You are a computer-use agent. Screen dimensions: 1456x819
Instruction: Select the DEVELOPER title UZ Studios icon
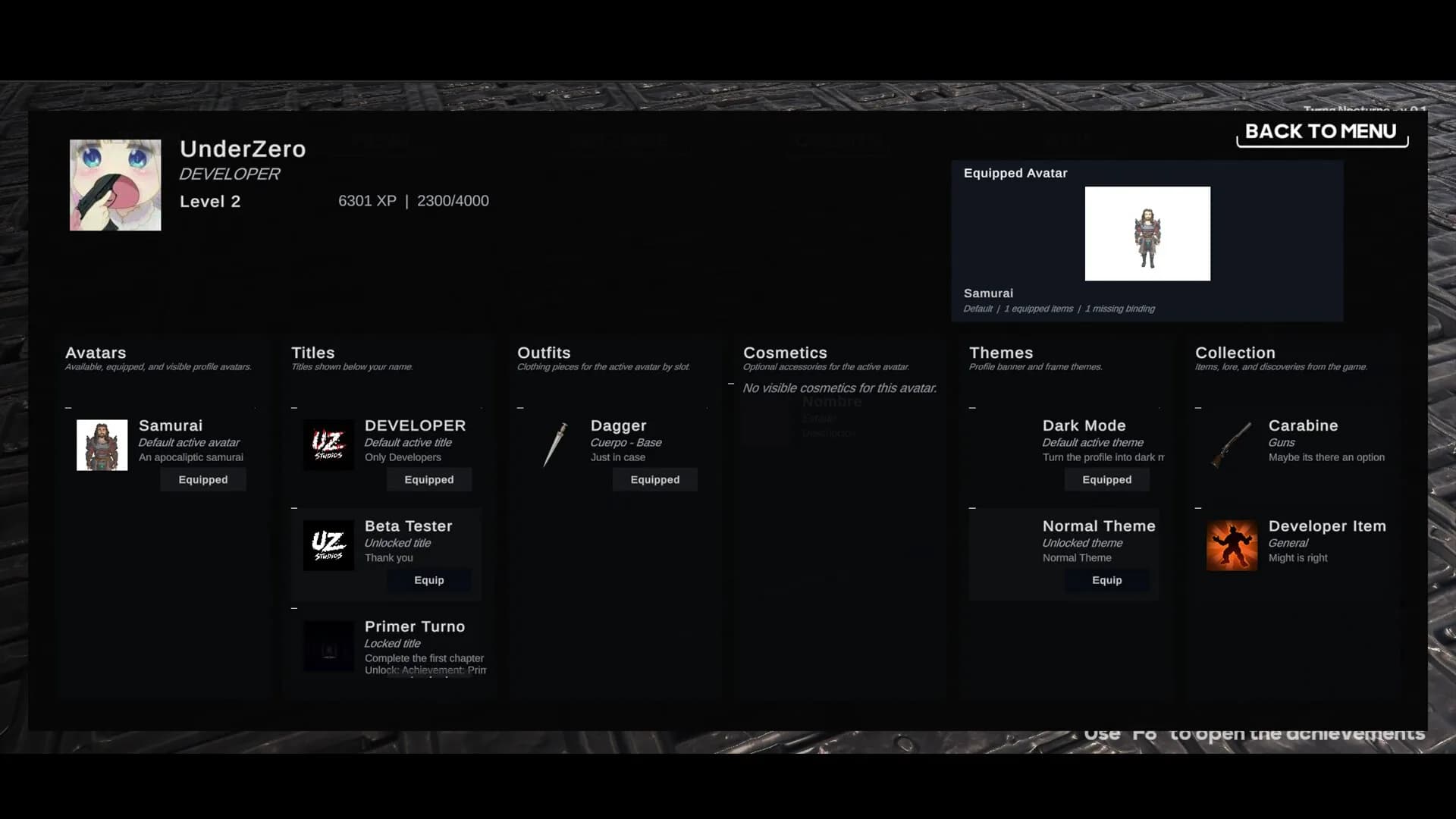click(328, 445)
